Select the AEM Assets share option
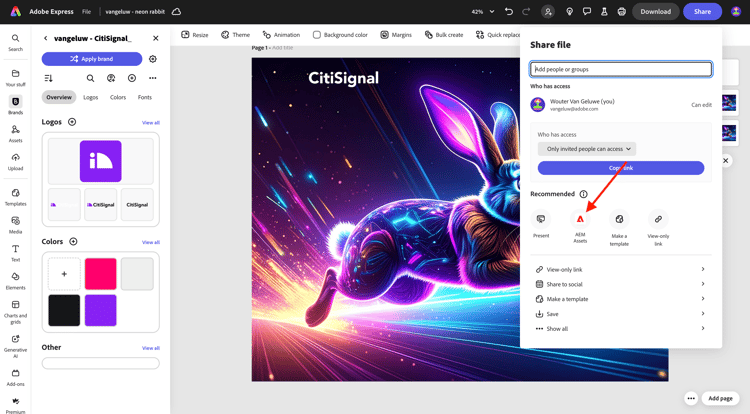Screen dimensions: 750x414 pyautogui.click(x=580, y=226)
